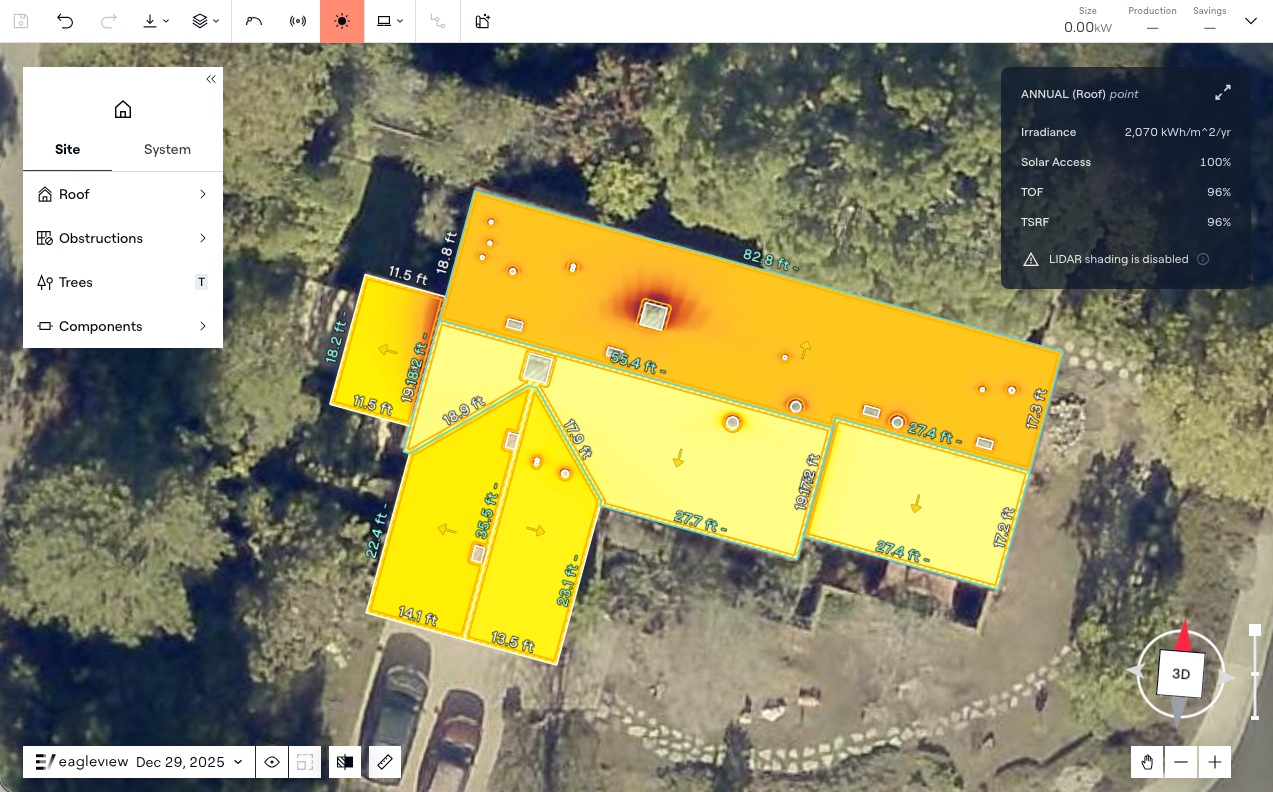Select the LIDAR signal broadcast icon
Screen dimensions: 1273x792
[297, 21]
